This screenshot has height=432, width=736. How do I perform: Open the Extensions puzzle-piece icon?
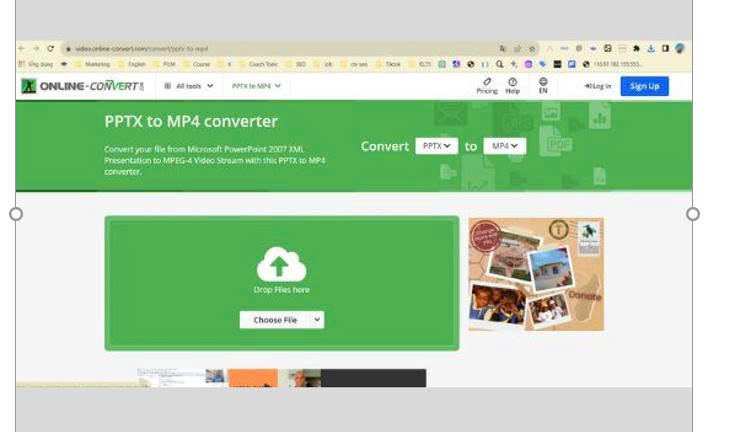tap(636, 48)
